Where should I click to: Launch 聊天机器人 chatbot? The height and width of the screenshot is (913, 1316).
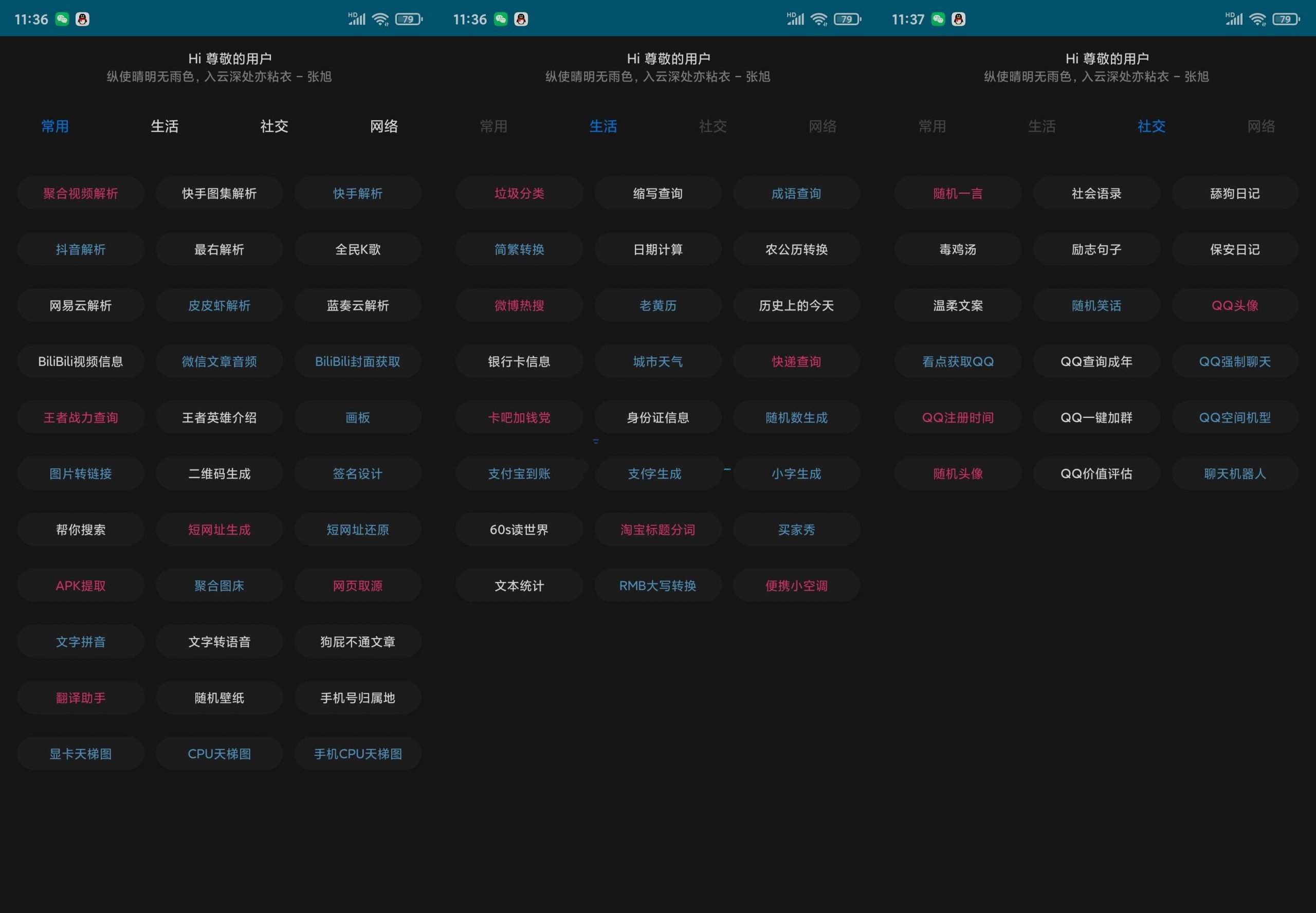coord(1235,473)
